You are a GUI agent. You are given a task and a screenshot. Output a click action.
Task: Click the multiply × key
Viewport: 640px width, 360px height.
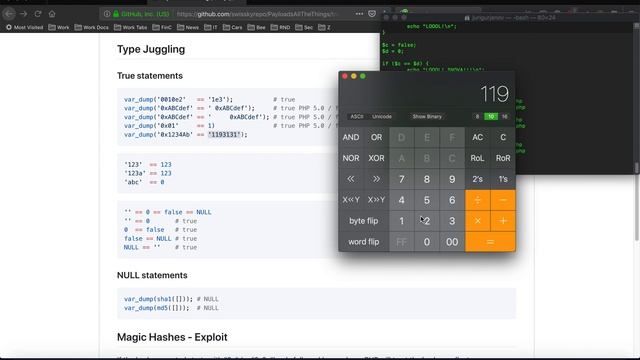(478, 221)
